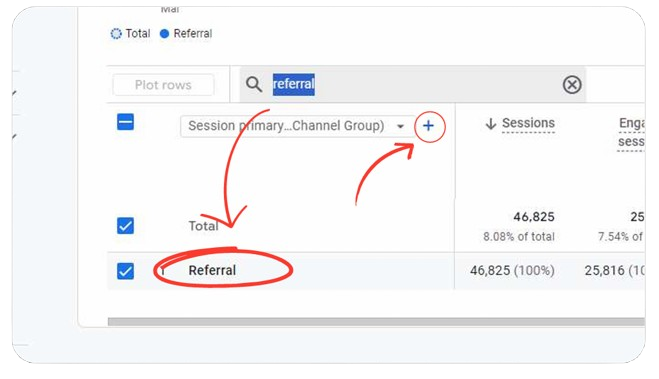Toggle the Total legend circle icon
This screenshot has height=379, width=659.
tap(116, 34)
